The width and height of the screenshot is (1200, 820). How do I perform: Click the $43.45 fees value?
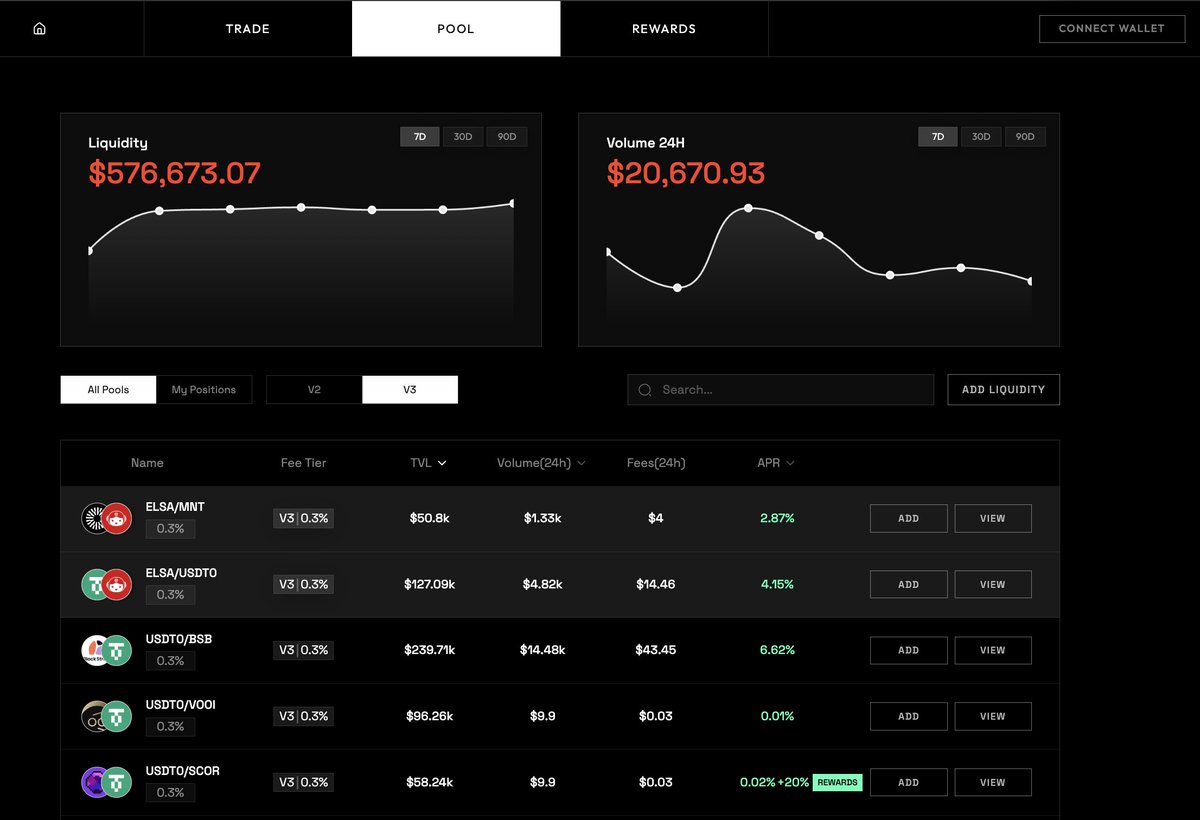[x=655, y=650]
